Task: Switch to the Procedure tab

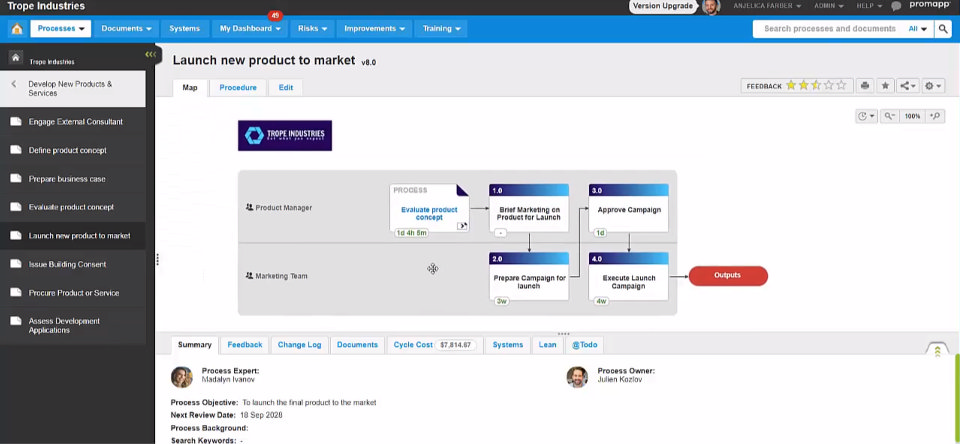Action: point(238,88)
